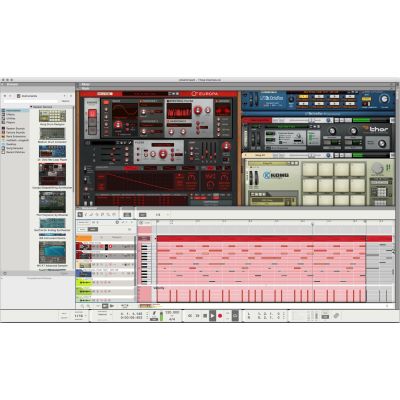Expand the Dr. Octo Rex Programmer bar

(317, 114)
